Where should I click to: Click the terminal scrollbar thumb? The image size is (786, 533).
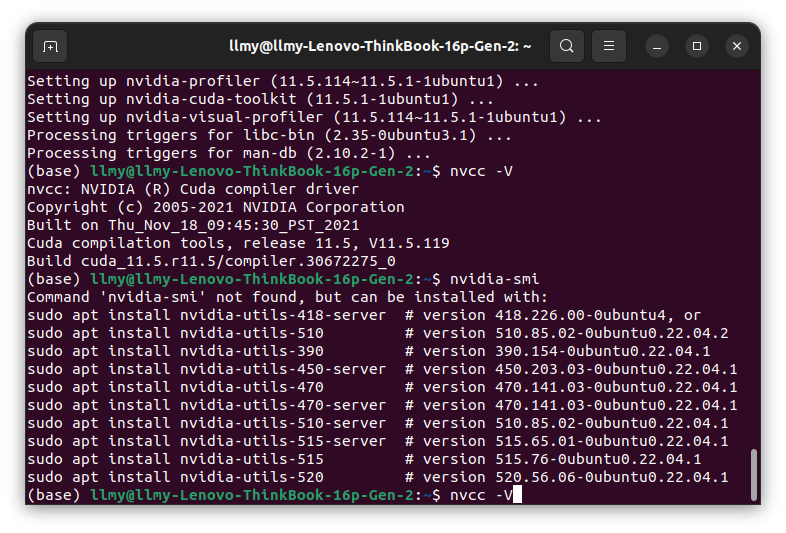click(753, 475)
